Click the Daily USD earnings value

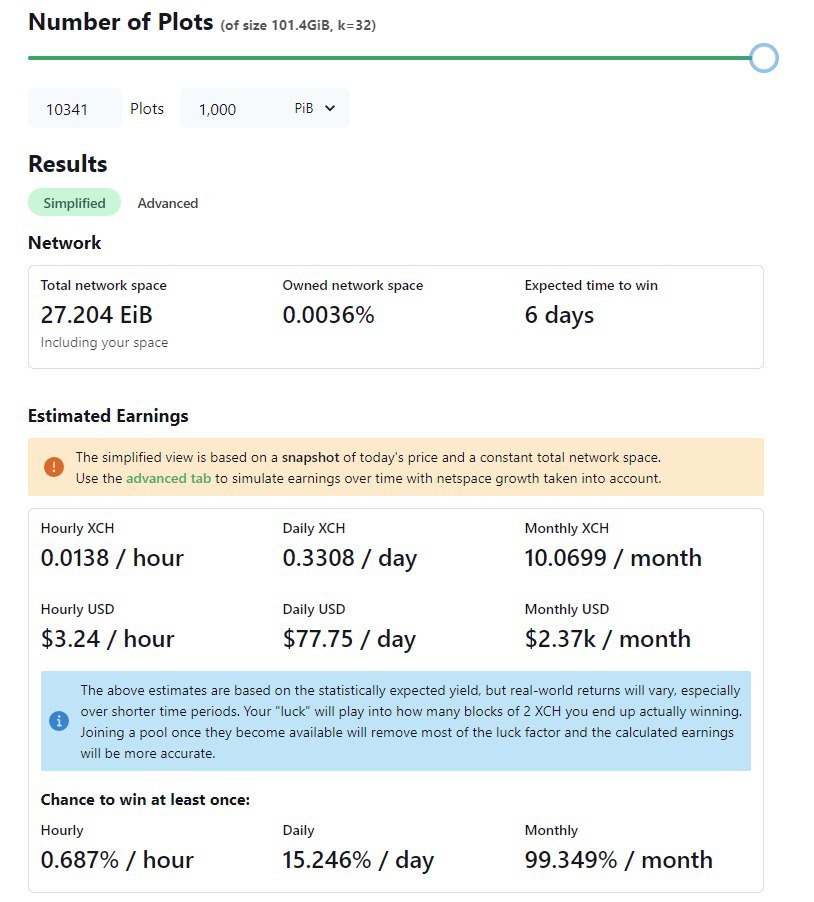click(x=349, y=639)
